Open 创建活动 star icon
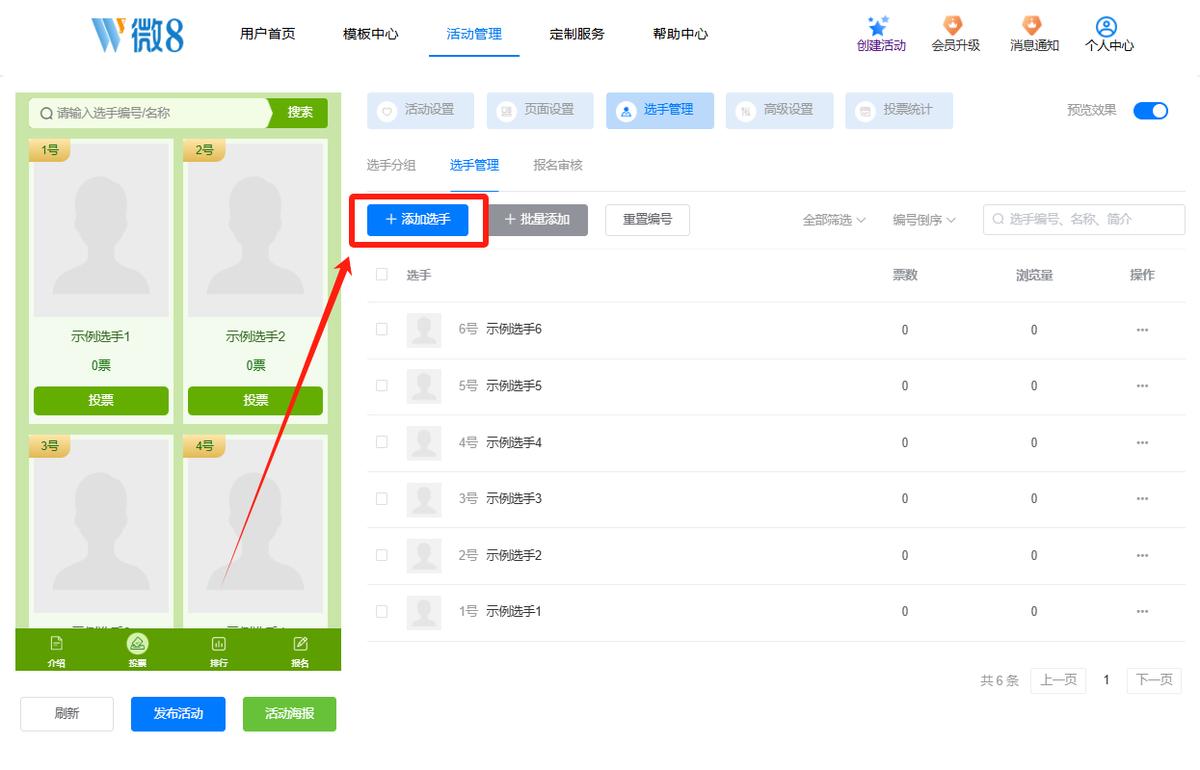 (x=880, y=27)
